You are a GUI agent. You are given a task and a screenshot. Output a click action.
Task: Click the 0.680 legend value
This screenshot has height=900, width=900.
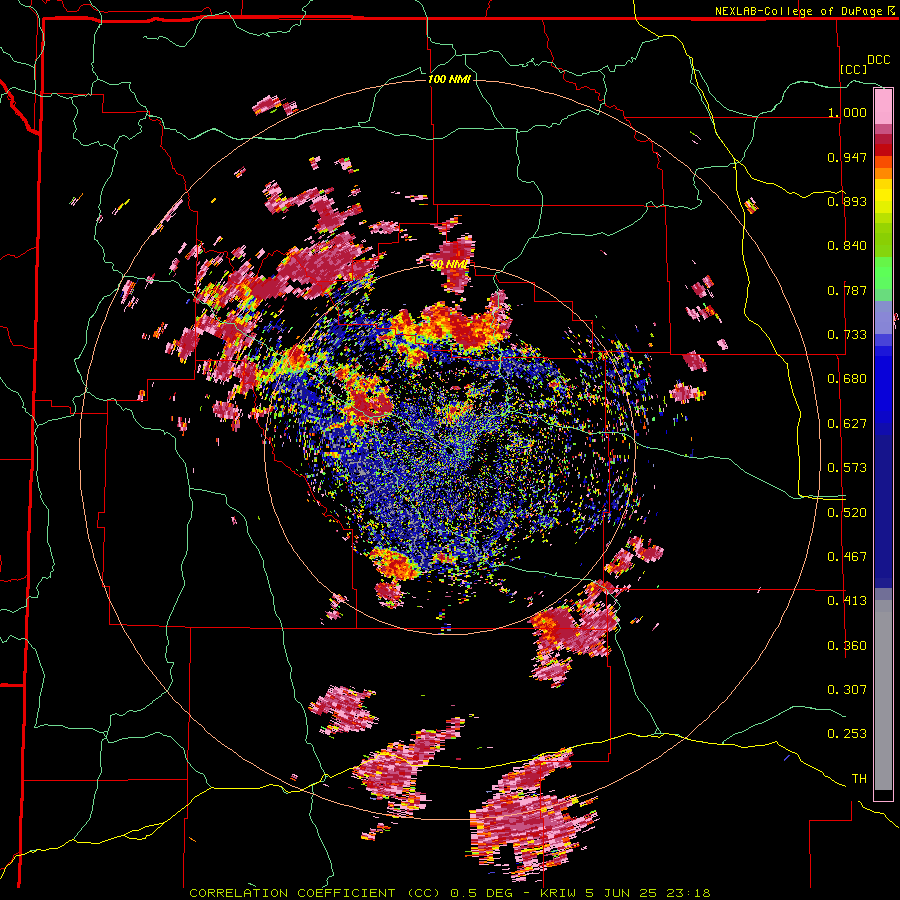pos(847,379)
